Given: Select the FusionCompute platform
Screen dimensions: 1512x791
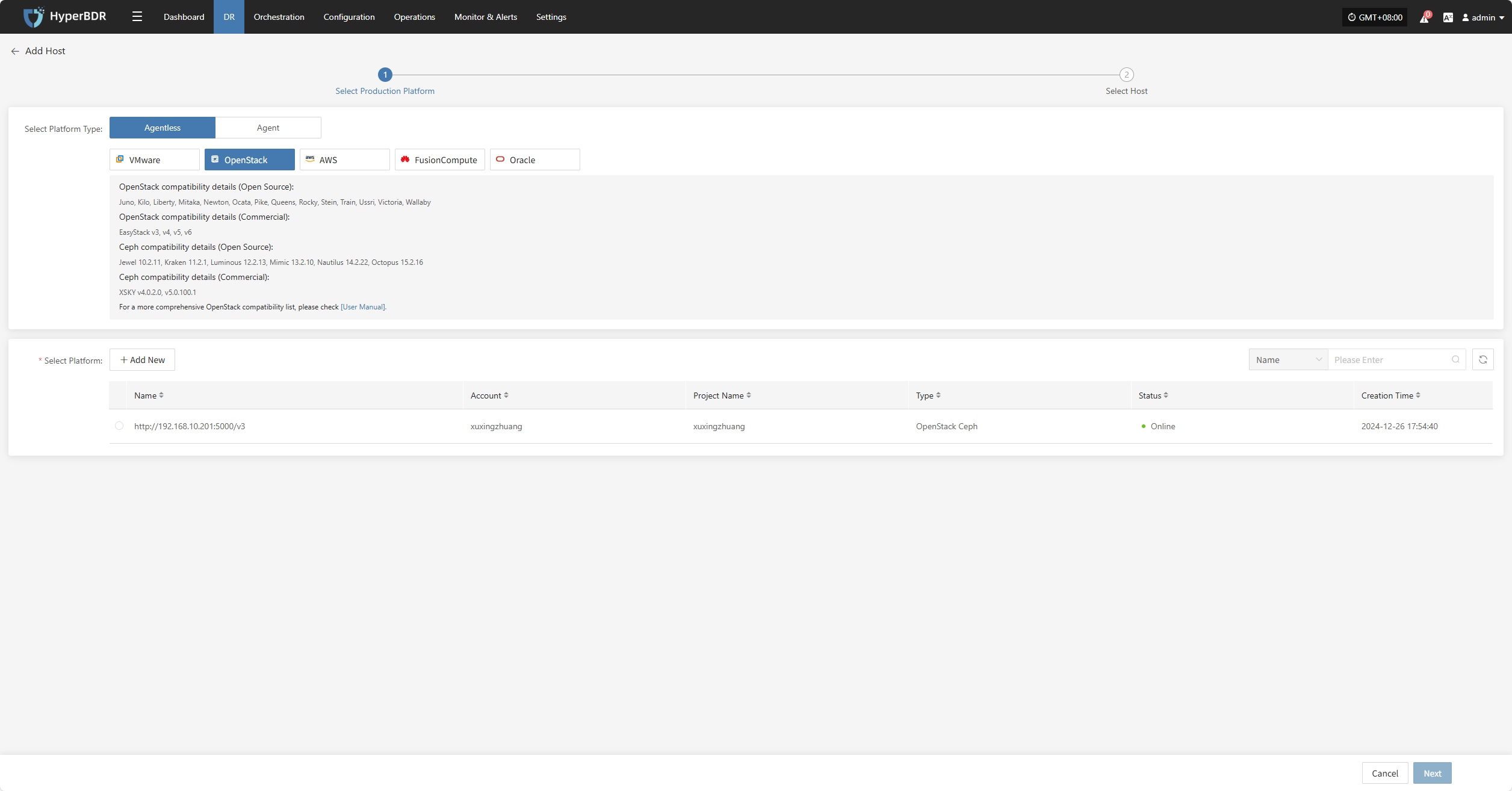Looking at the screenshot, I should click(440, 160).
